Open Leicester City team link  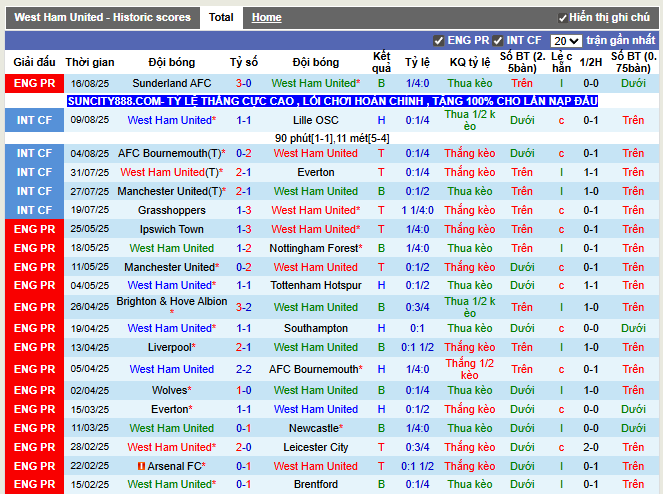pyautogui.click(x=316, y=447)
